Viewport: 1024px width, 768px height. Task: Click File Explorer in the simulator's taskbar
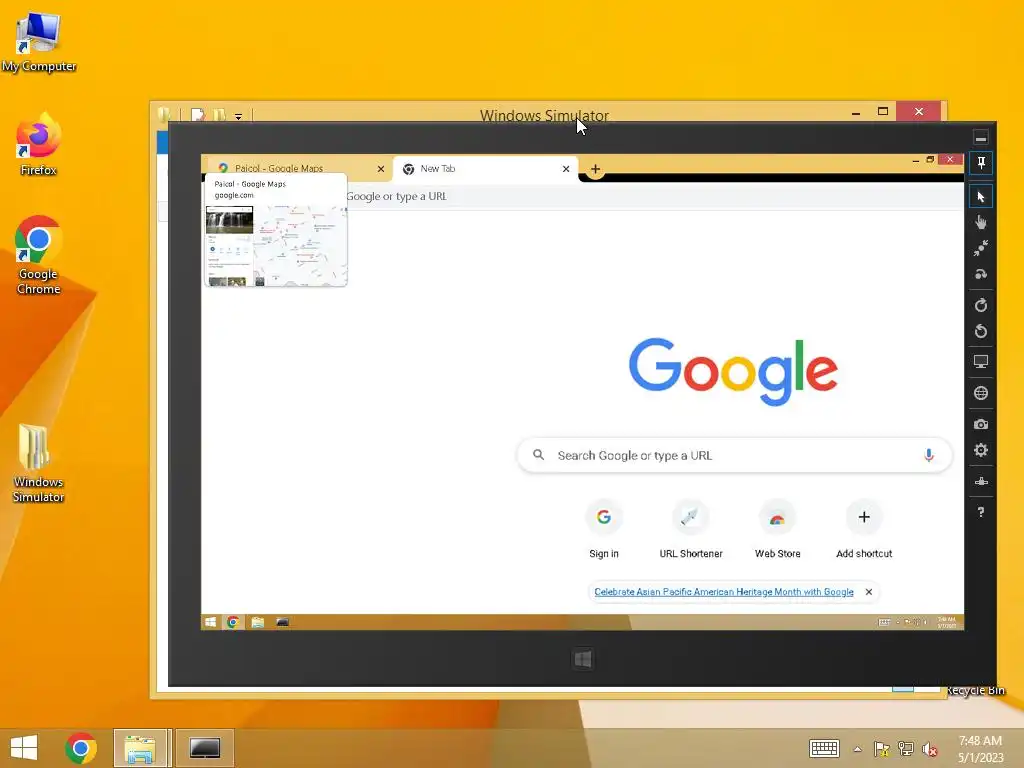(x=257, y=622)
